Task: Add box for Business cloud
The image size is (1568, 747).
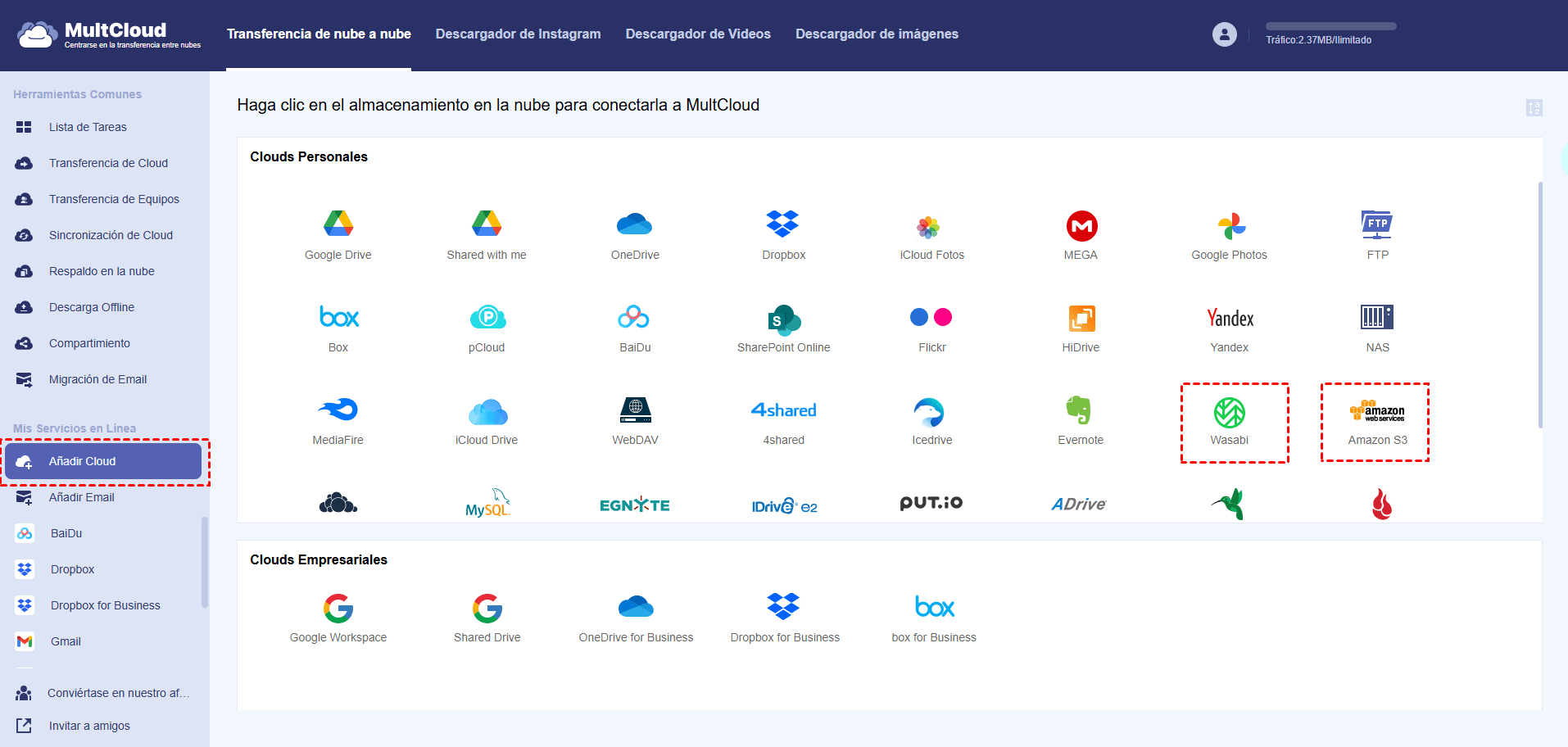Action: click(x=934, y=618)
